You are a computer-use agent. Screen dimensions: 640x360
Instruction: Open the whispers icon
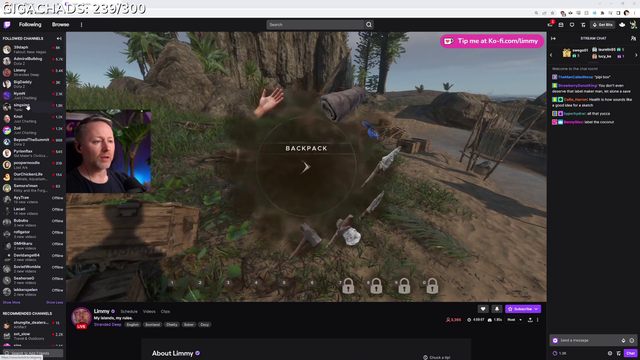572,25
